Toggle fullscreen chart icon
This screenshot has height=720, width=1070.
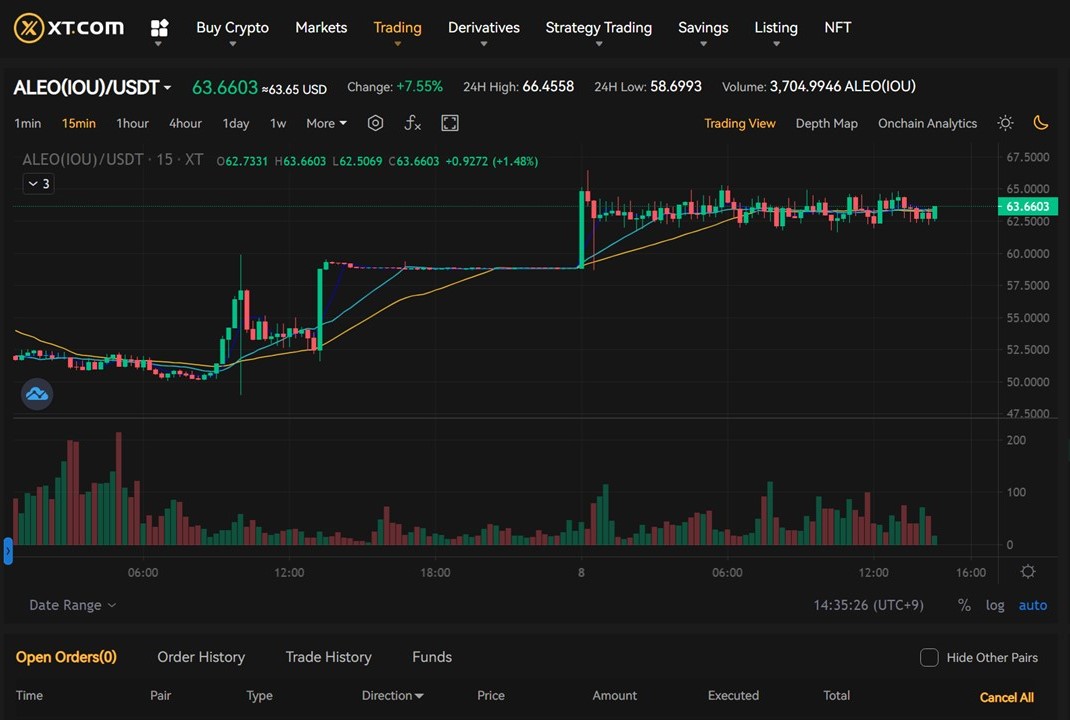450,123
